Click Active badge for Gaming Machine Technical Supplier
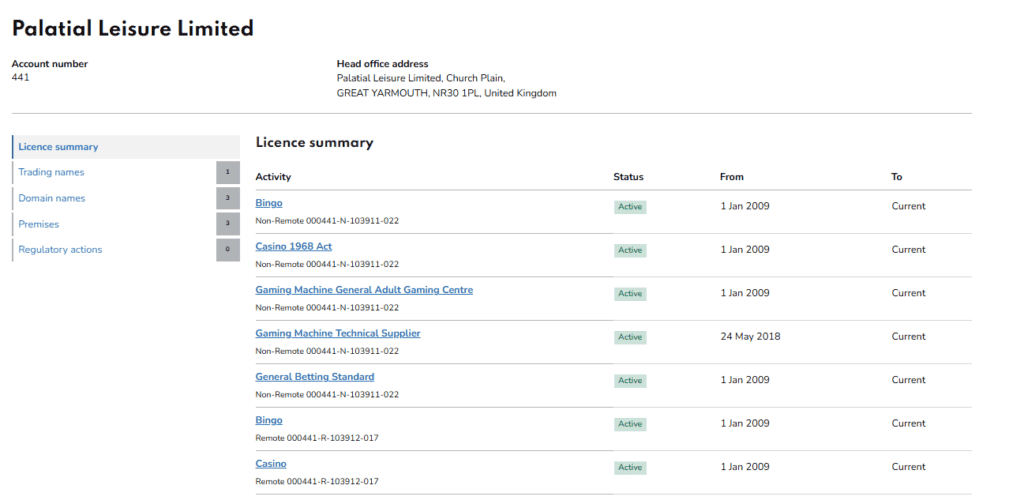The width and height of the screenshot is (1024, 504). click(x=630, y=337)
